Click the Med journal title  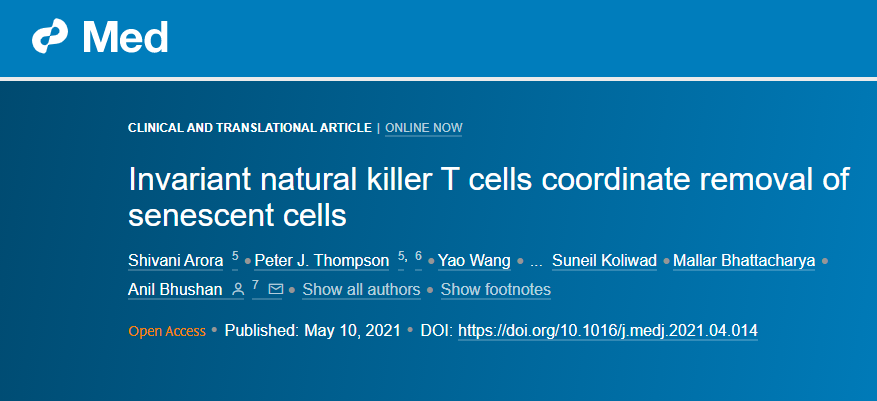pos(126,37)
